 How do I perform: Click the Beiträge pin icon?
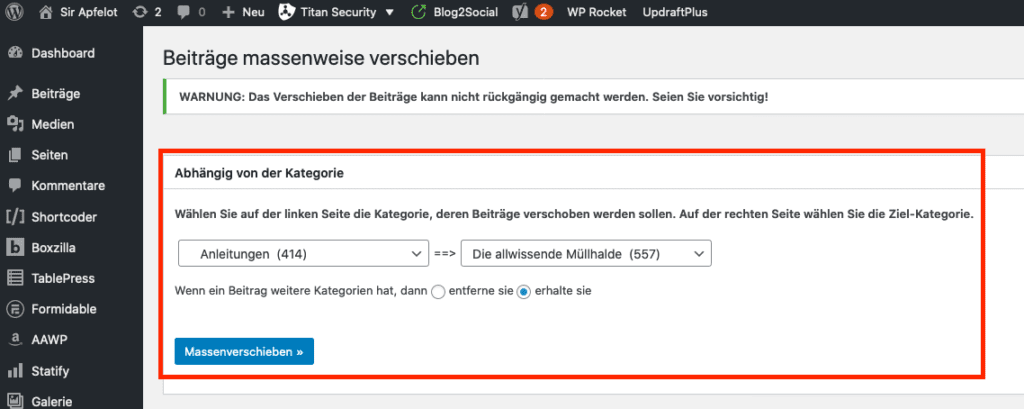pyautogui.click(x=15, y=94)
